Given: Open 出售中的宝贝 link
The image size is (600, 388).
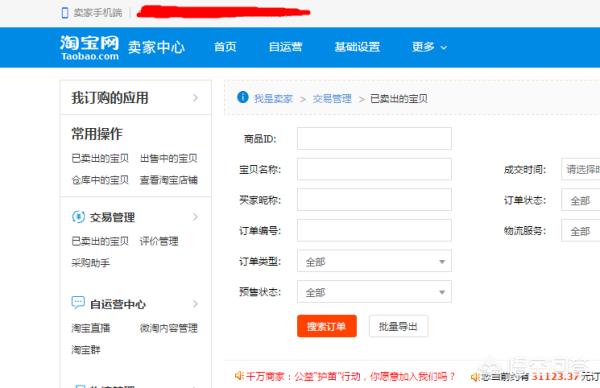Looking at the screenshot, I should pos(168,158).
